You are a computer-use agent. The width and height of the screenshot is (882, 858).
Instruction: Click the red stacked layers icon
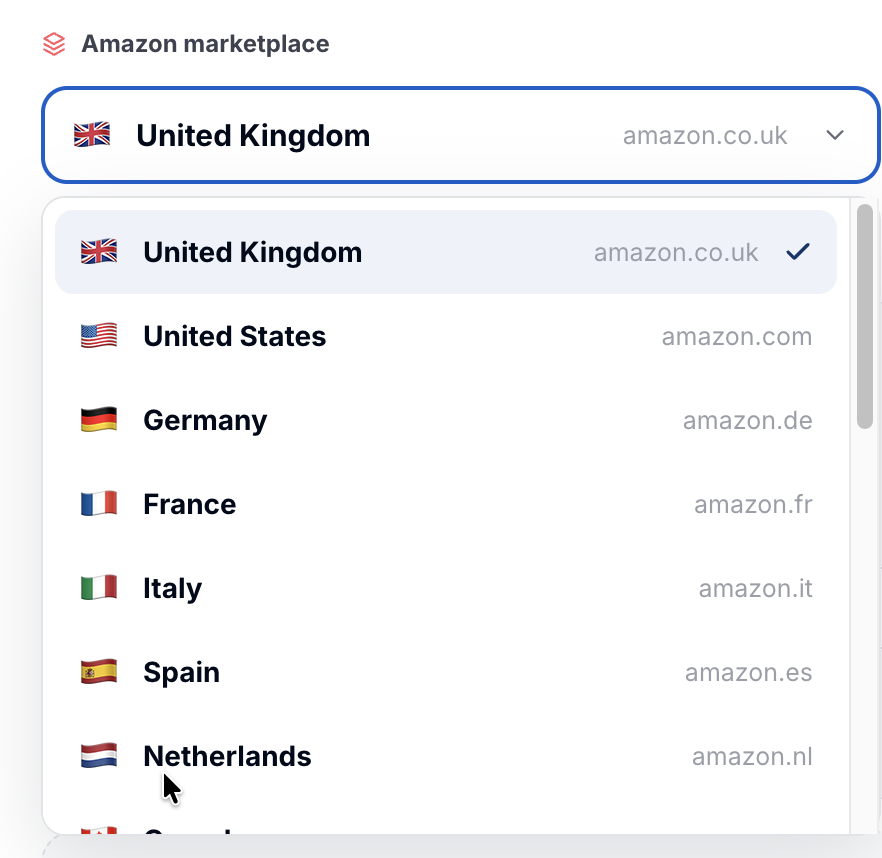click(x=54, y=44)
